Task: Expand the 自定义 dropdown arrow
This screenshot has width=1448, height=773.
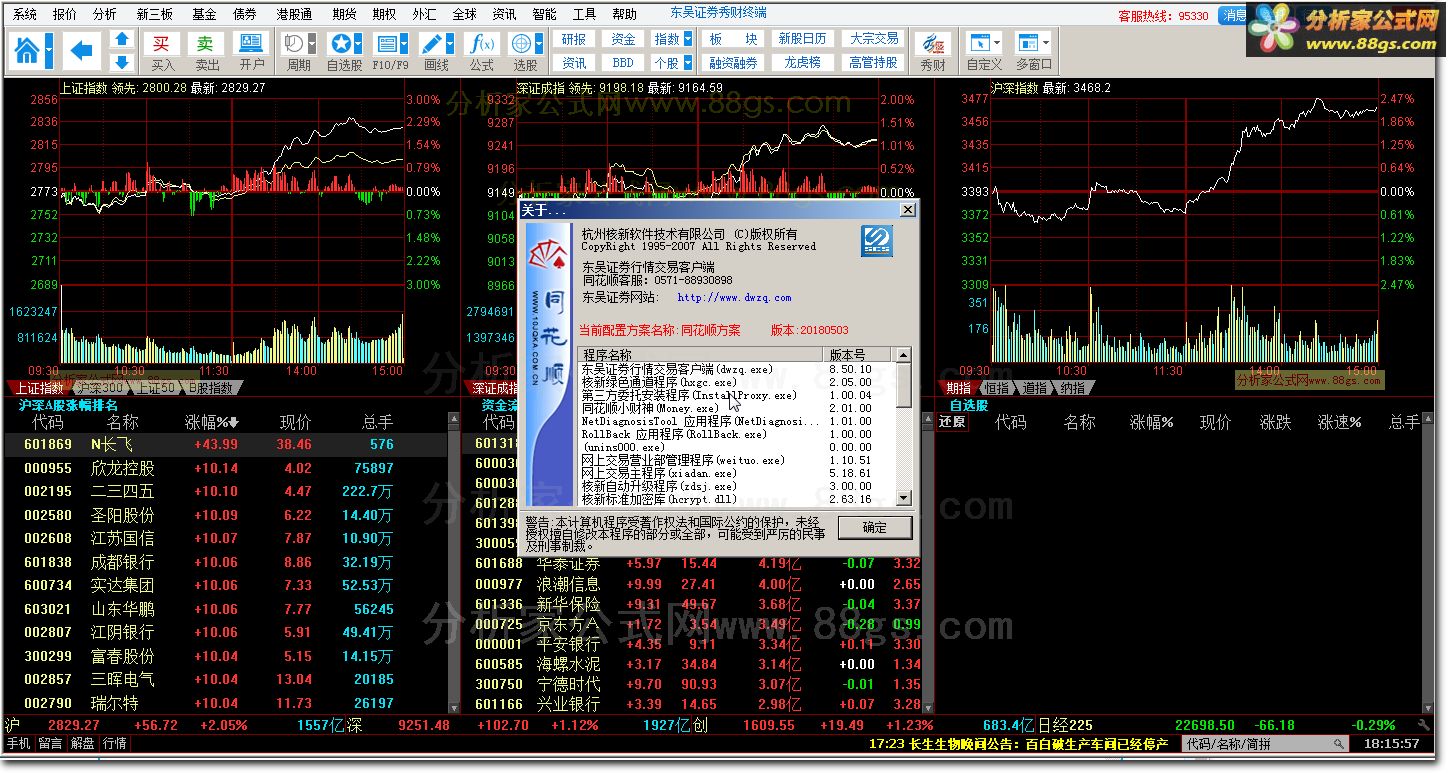Action: [998, 44]
